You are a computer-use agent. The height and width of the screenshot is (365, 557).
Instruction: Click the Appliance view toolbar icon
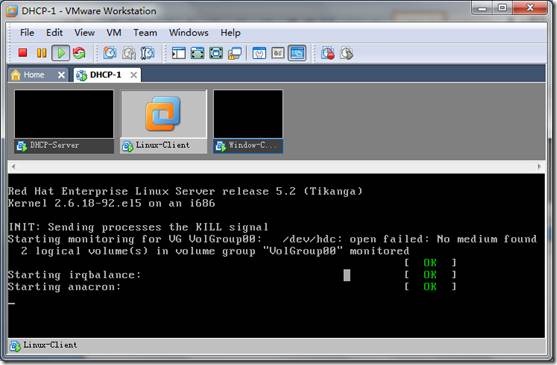pos(278,53)
